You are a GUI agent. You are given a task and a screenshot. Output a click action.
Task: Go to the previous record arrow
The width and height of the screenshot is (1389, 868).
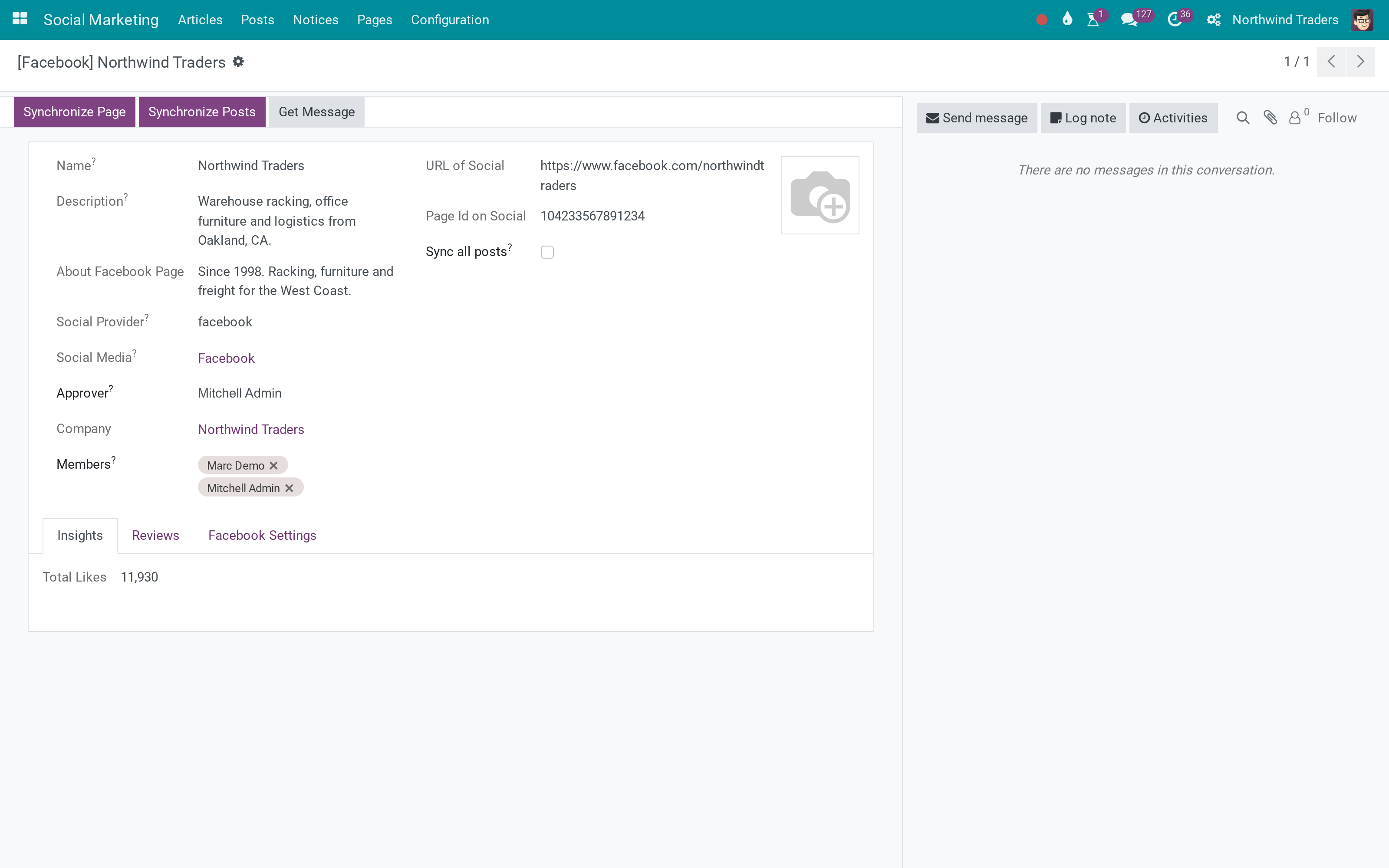pos(1331,62)
